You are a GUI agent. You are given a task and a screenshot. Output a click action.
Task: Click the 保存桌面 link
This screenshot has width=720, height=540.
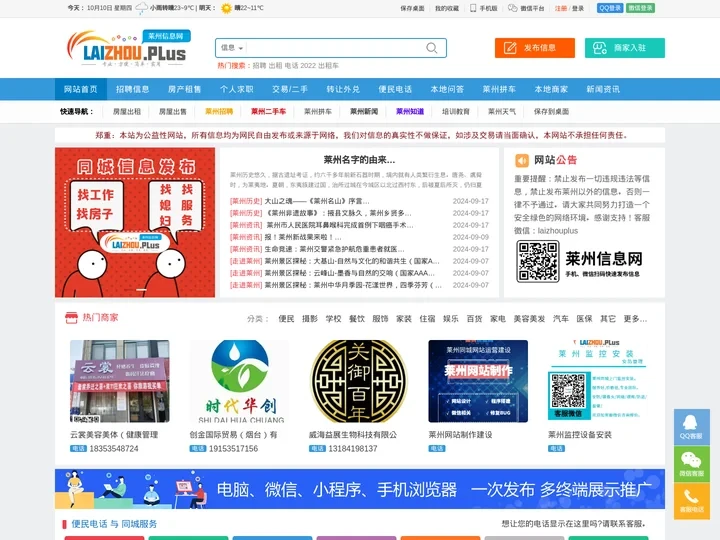click(x=412, y=8)
